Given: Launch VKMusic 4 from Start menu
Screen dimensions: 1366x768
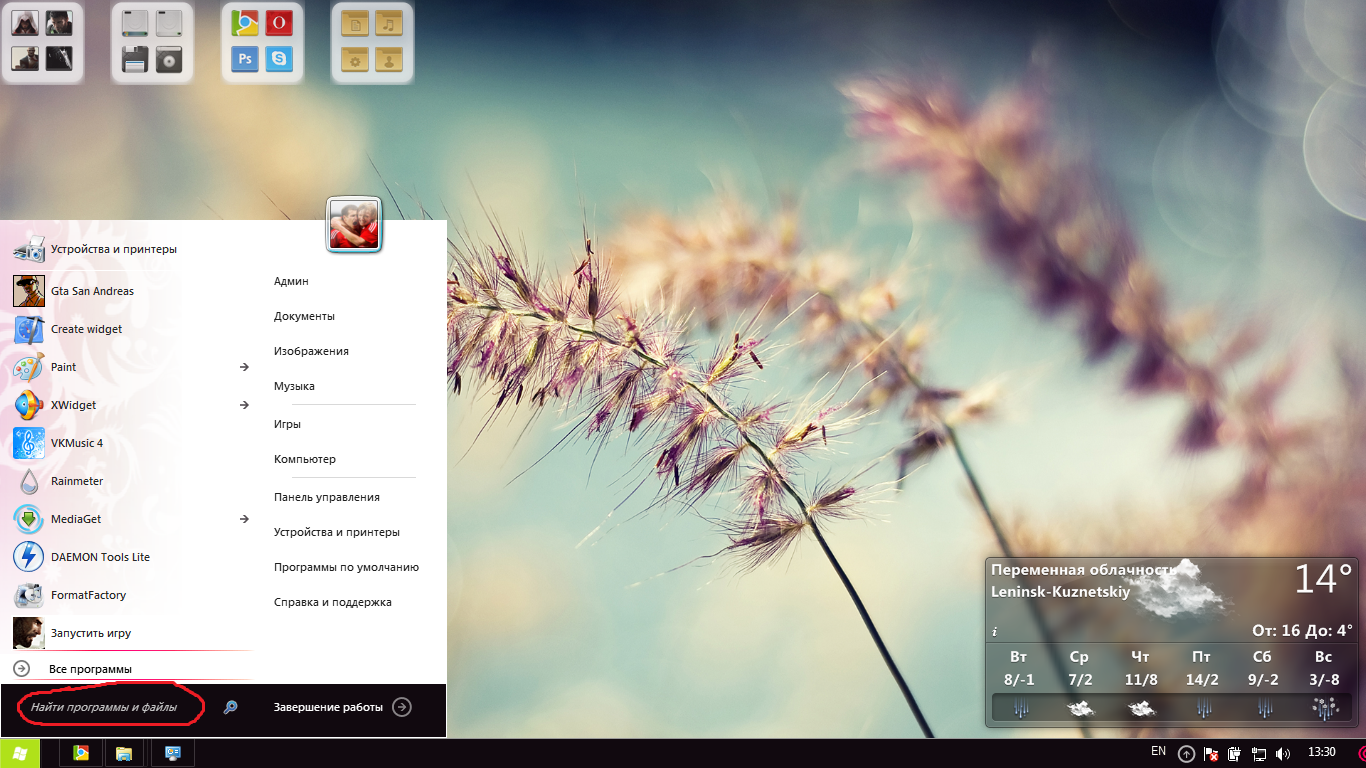Looking at the screenshot, I should click(x=130, y=443).
